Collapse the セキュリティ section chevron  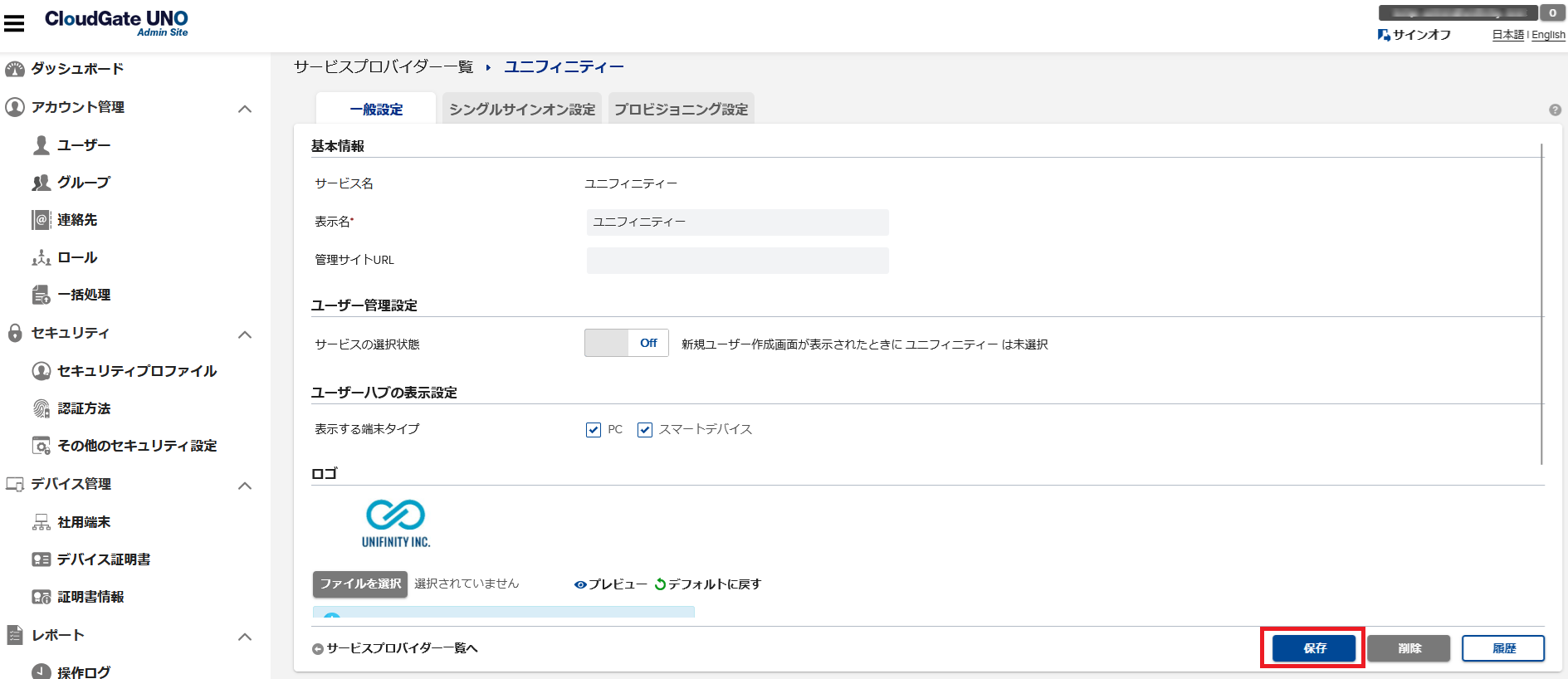[245, 335]
